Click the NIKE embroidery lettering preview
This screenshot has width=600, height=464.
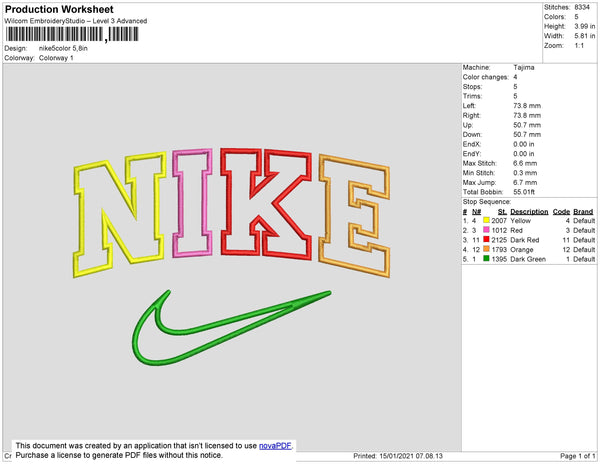pos(232,212)
